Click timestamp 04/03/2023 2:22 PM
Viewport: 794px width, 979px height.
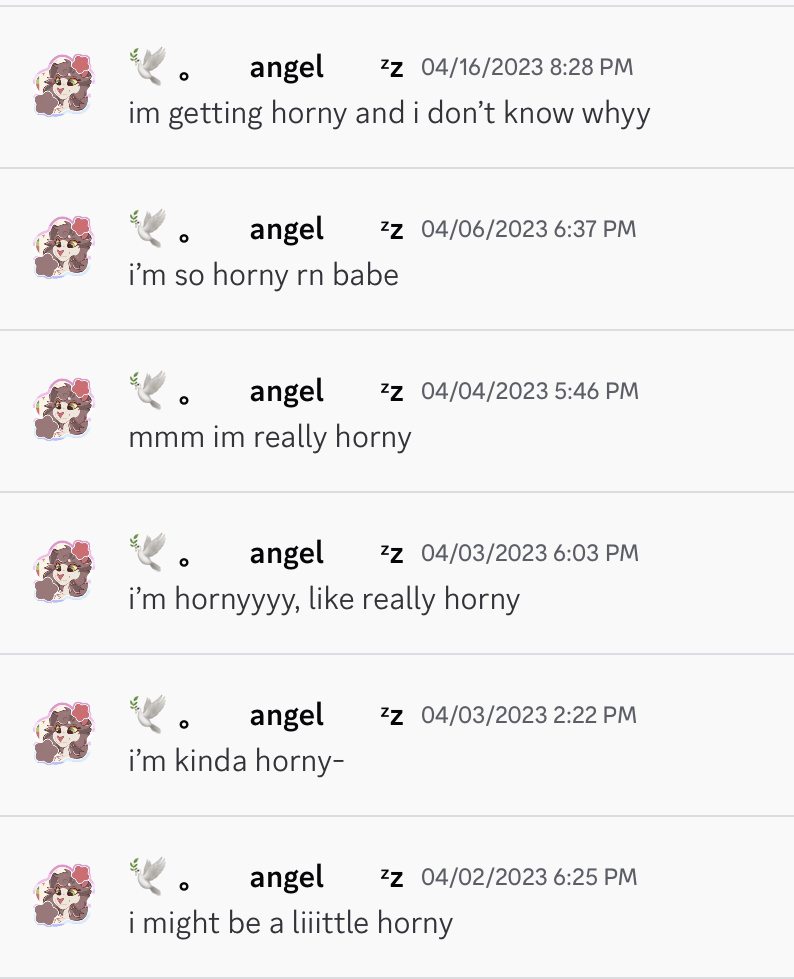coord(529,715)
